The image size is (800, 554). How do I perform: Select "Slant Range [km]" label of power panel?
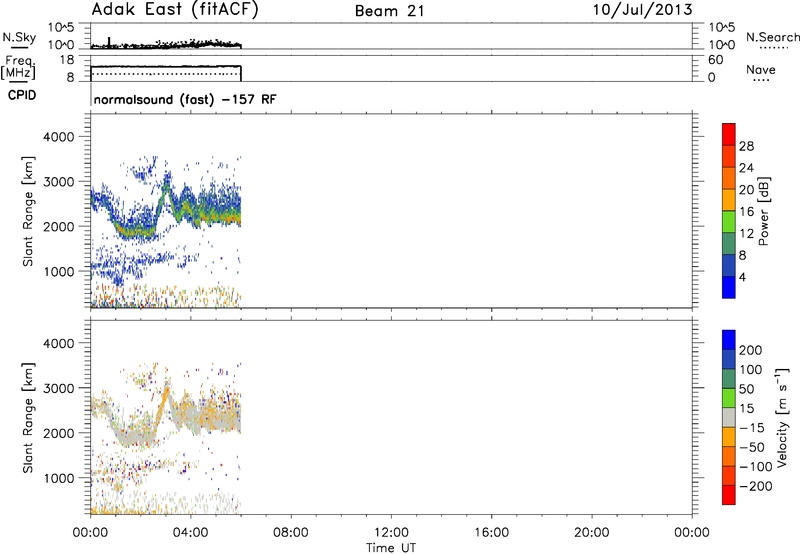[x=28, y=211]
